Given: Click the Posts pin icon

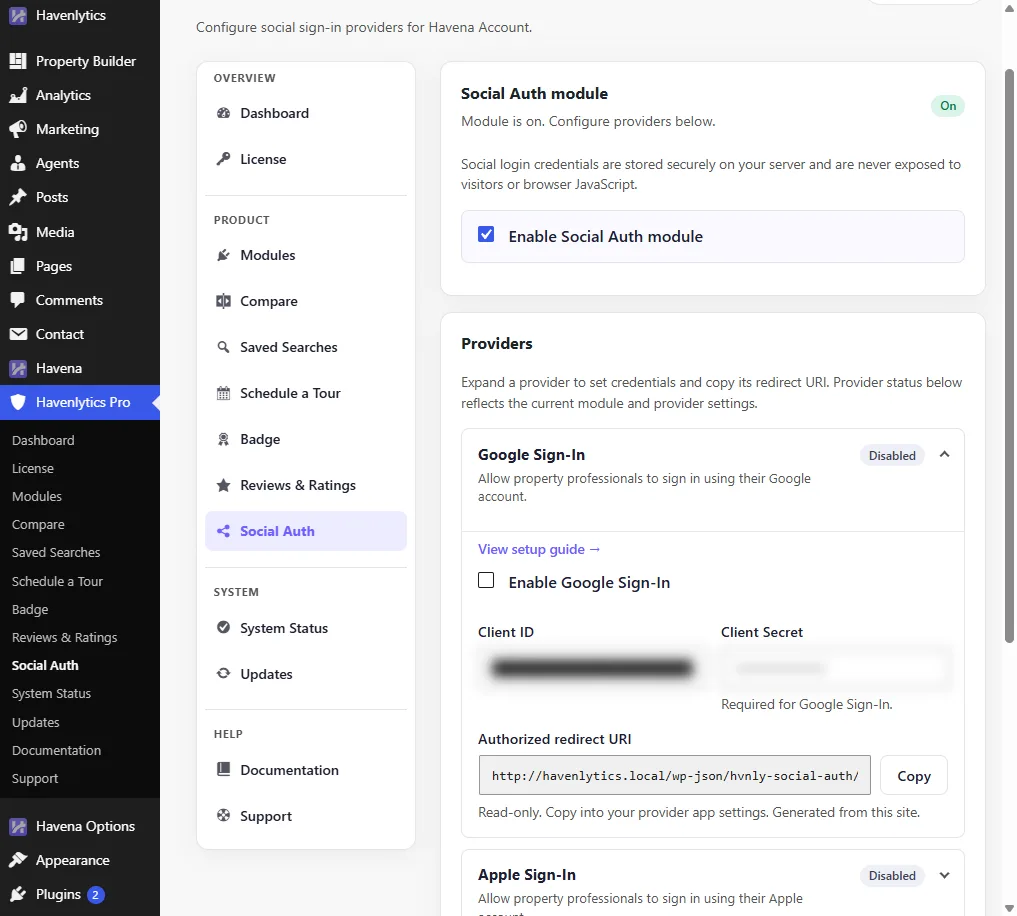Looking at the screenshot, I should coord(18,197).
